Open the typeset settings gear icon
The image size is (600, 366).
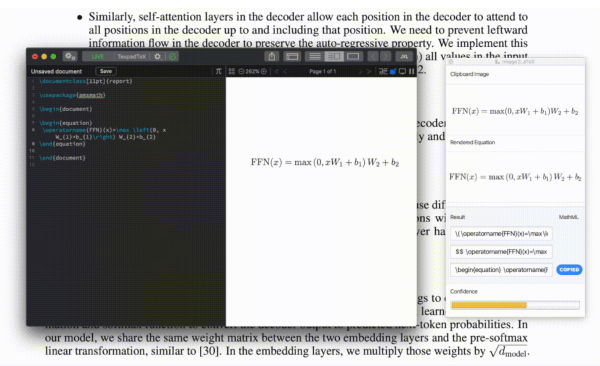pos(158,57)
